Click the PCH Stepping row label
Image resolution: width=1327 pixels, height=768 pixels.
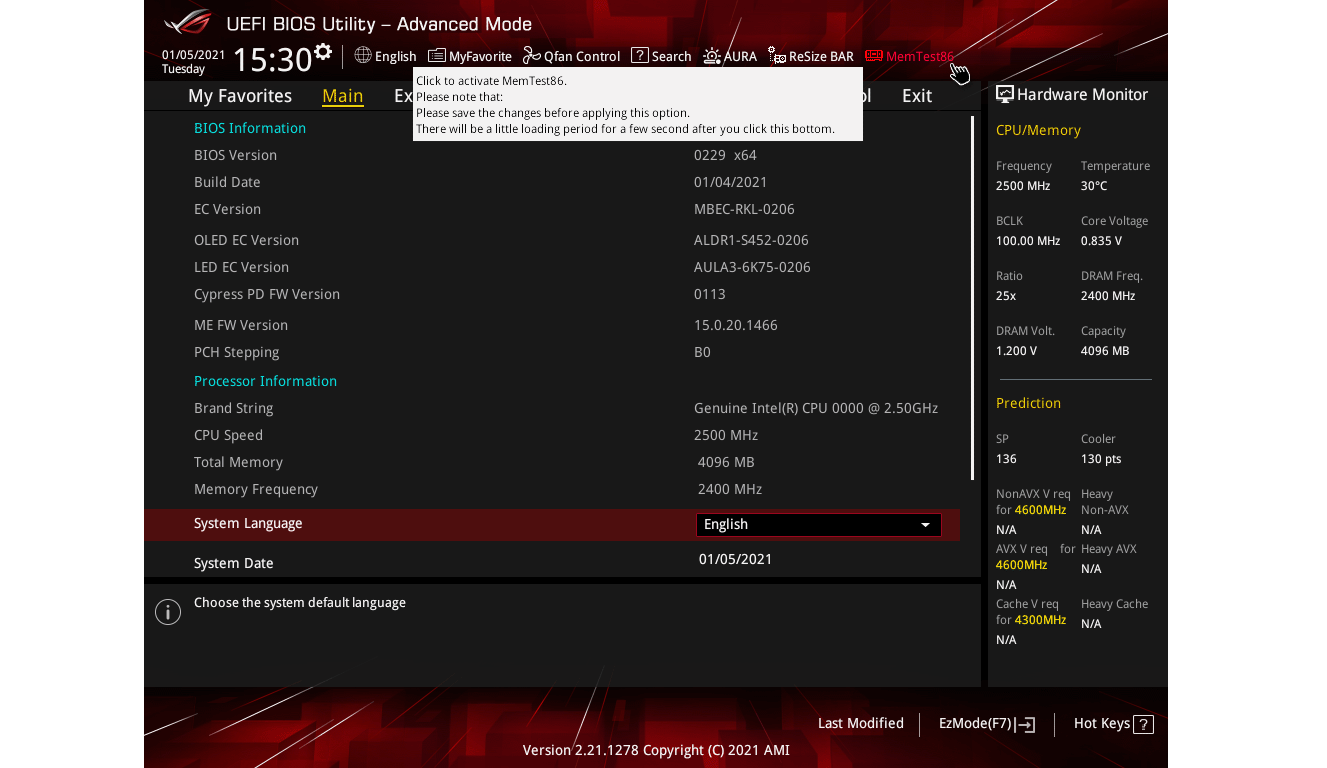[237, 352]
